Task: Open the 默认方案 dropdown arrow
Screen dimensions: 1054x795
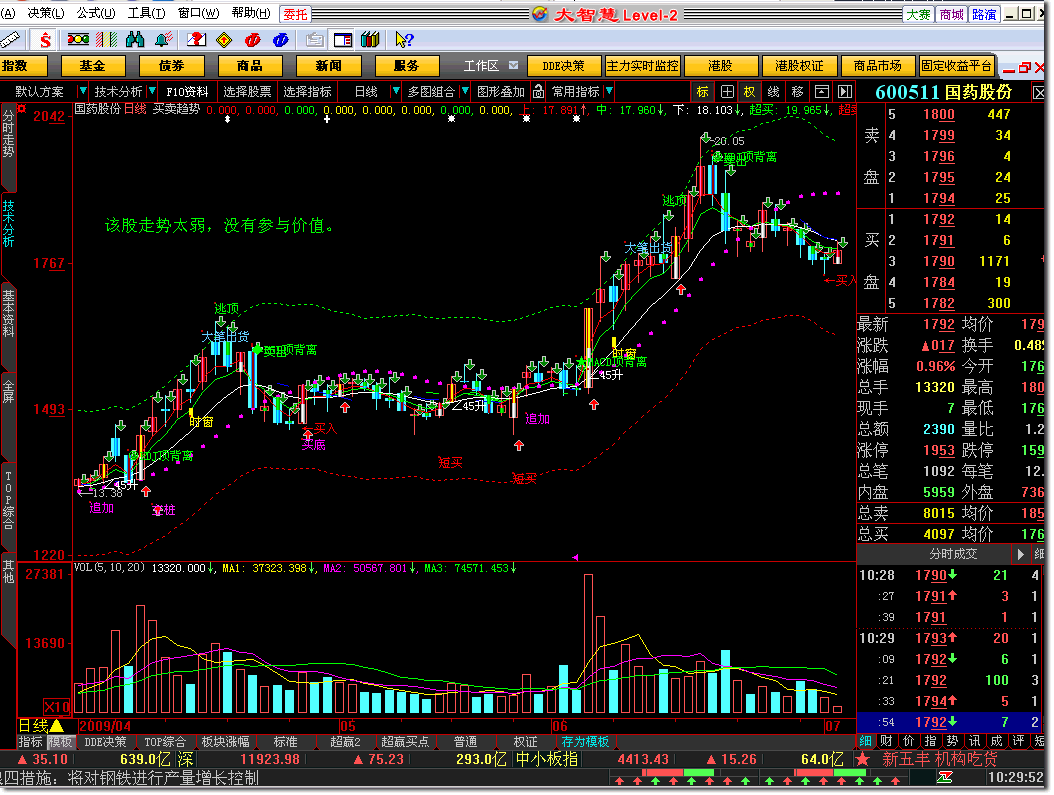Action: [x=82, y=91]
